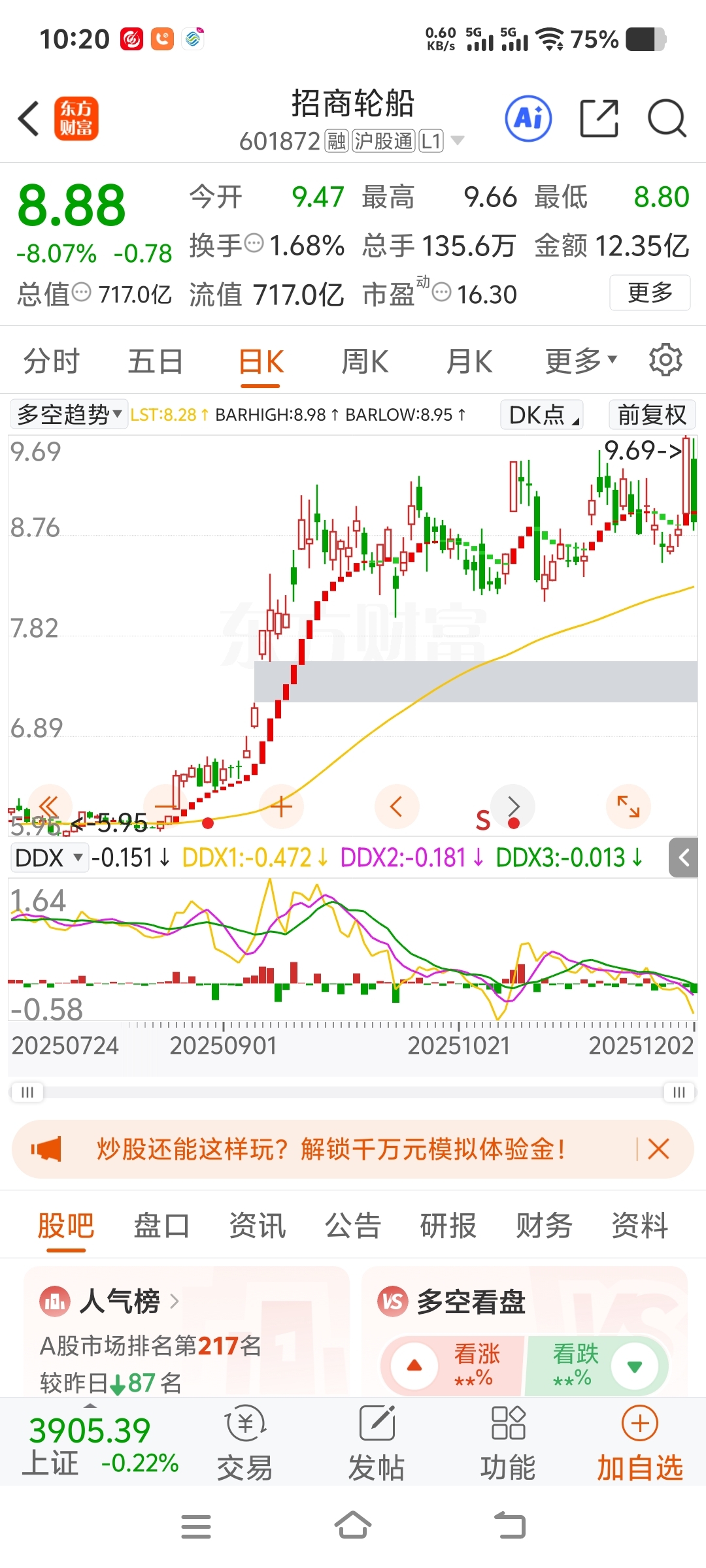Open the 公告 announcements tab

pos(353,1225)
